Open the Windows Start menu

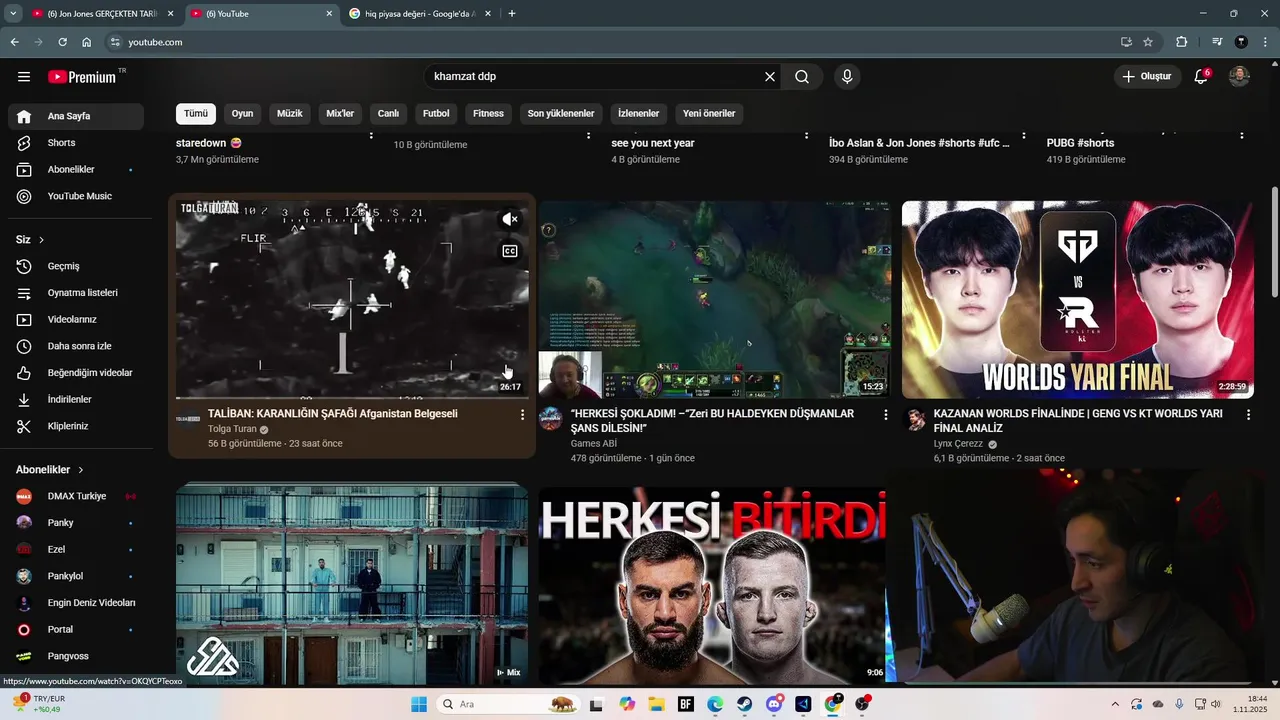coord(419,704)
